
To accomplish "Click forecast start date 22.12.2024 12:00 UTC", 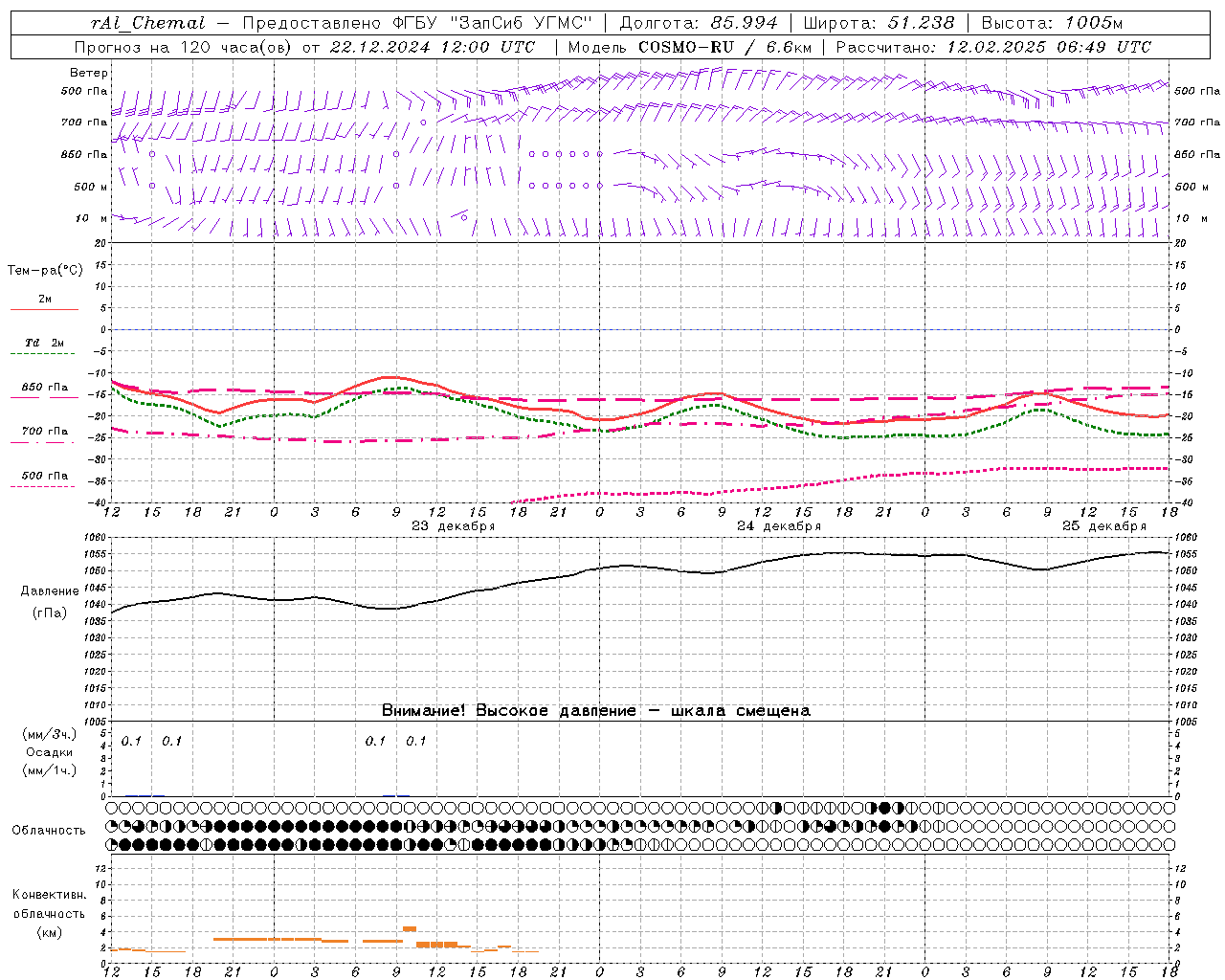I will pos(432,47).
